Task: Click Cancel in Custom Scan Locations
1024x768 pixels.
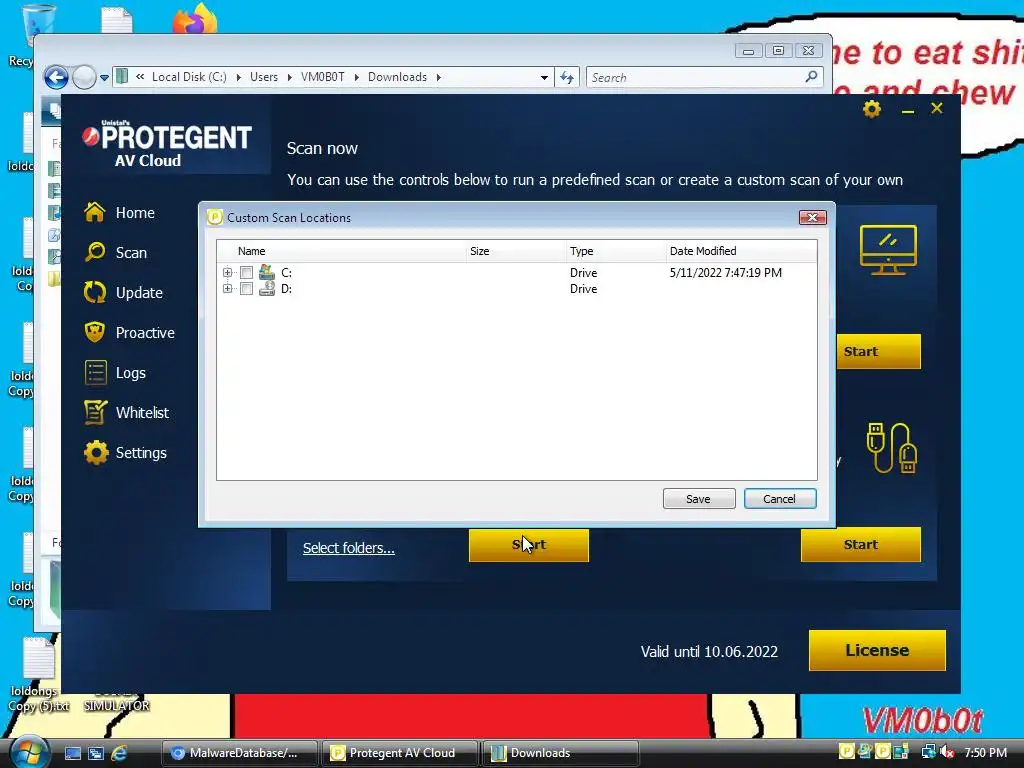Action: [x=780, y=498]
